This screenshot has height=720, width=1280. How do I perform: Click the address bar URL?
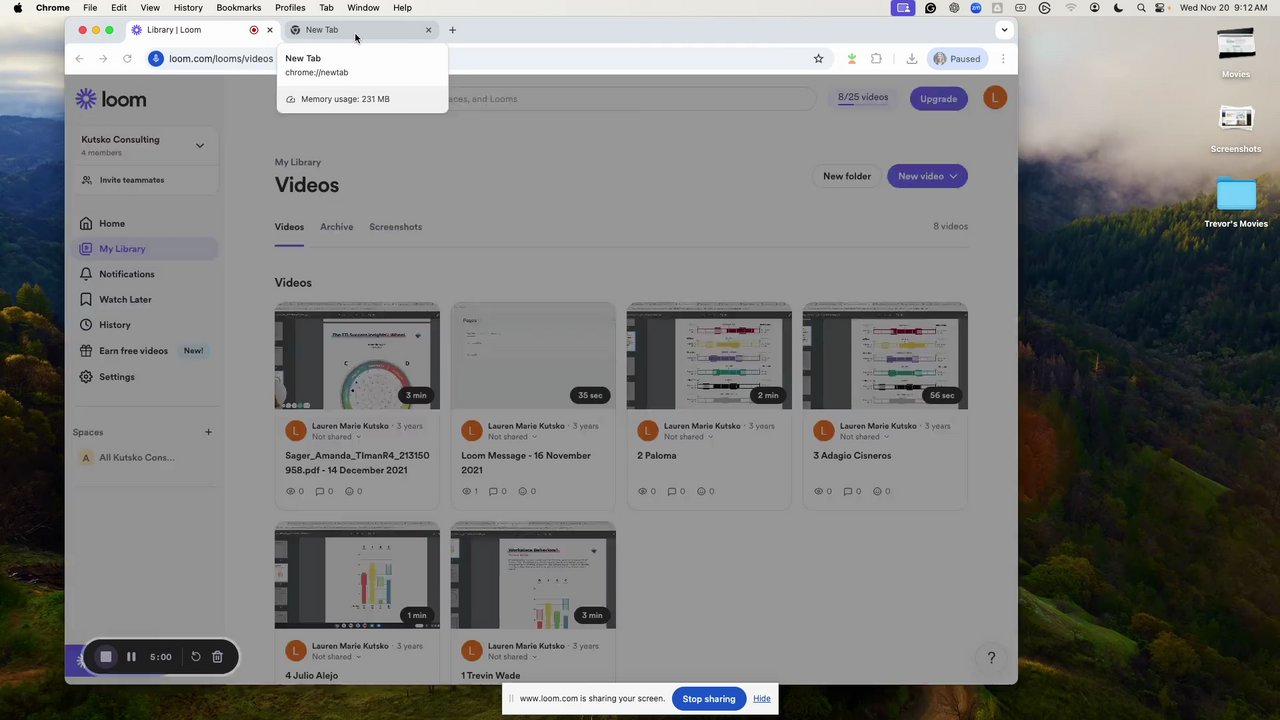tap(221, 59)
